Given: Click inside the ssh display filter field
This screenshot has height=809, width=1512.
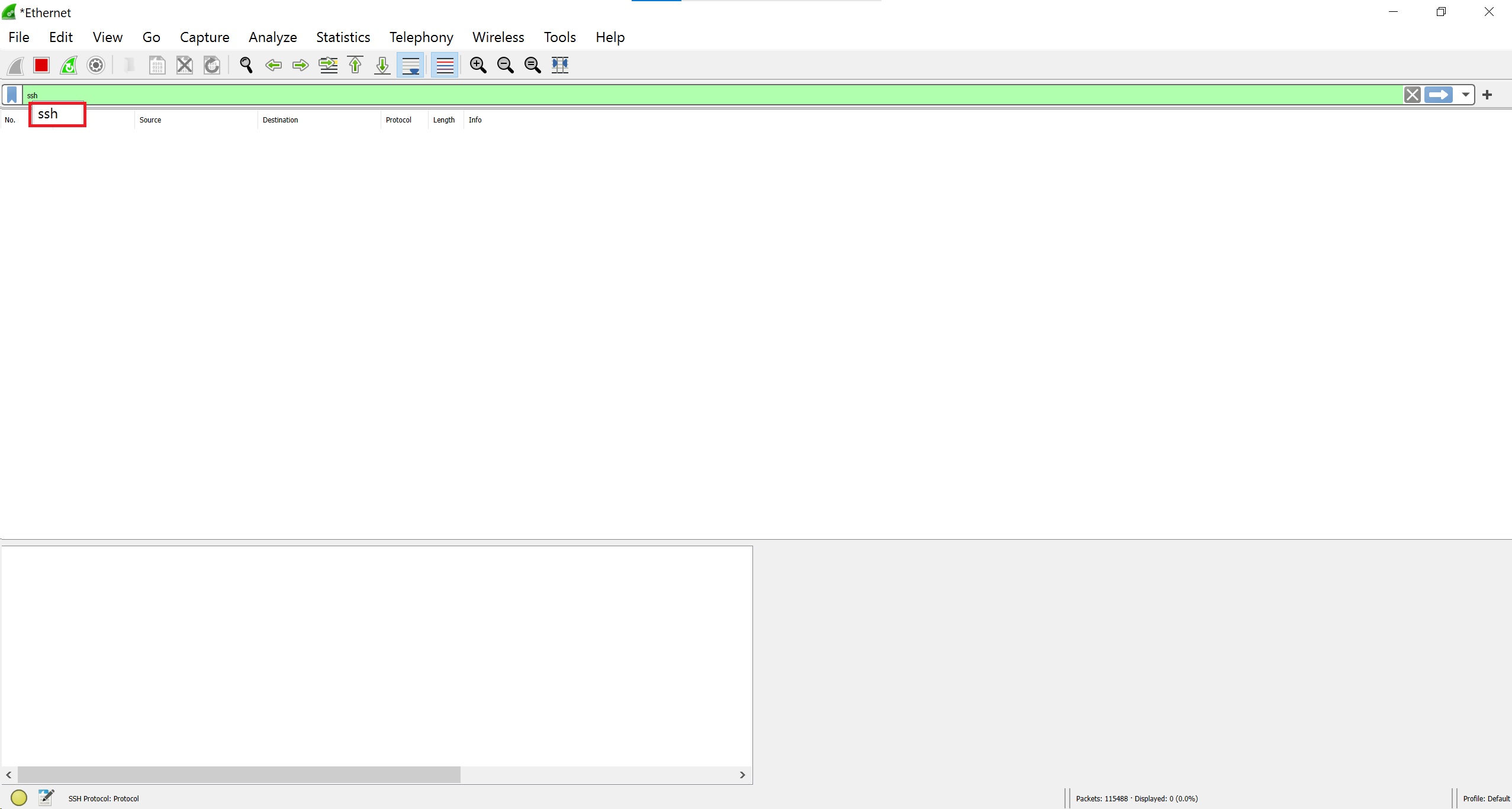Looking at the screenshot, I should (x=710, y=95).
